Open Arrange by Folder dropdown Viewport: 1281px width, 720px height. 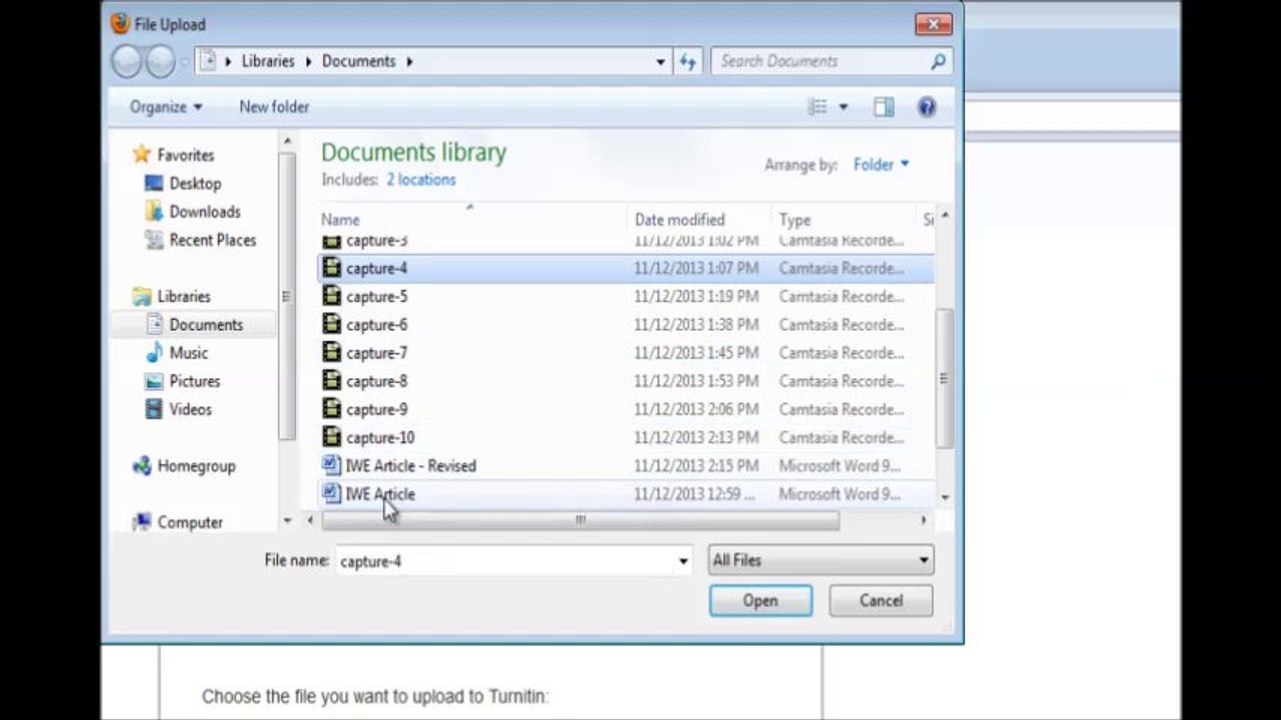tap(881, 165)
